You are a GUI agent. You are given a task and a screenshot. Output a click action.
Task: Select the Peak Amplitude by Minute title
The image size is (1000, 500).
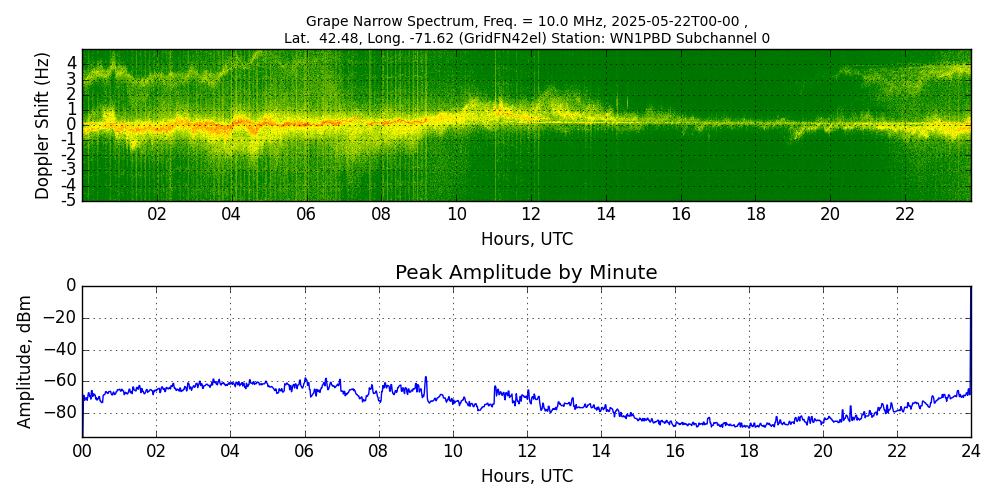click(x=526, y=273)
